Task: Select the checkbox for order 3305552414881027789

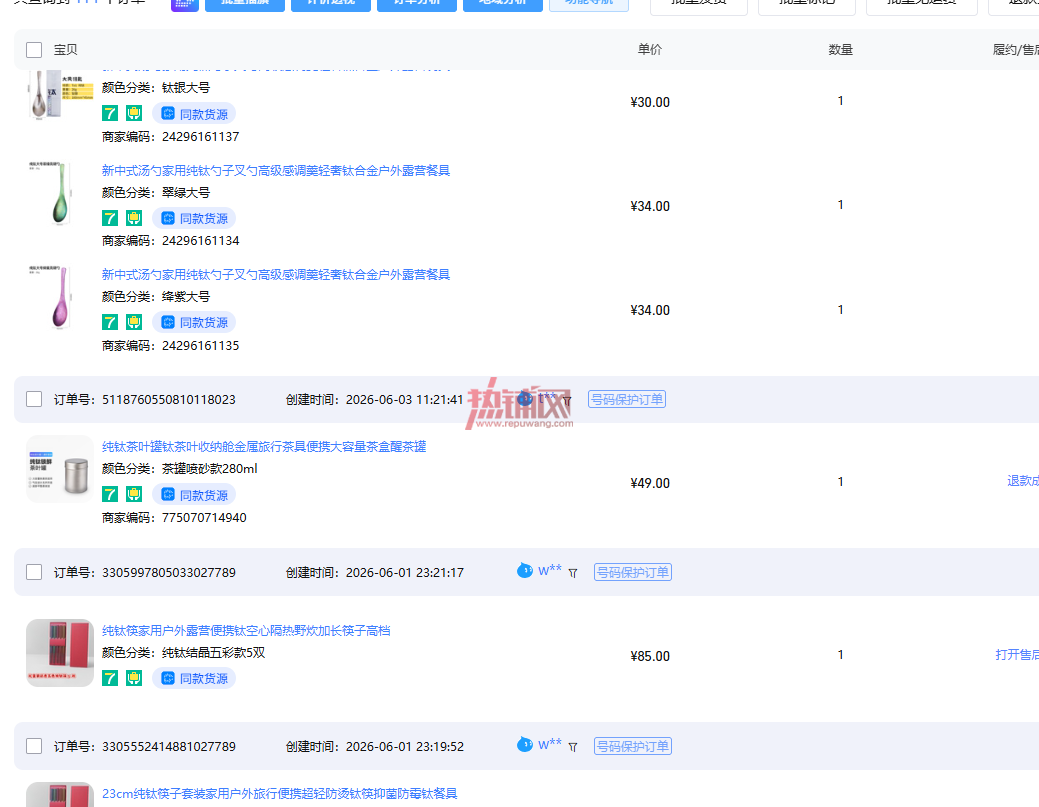Action: tap(34, 746)
